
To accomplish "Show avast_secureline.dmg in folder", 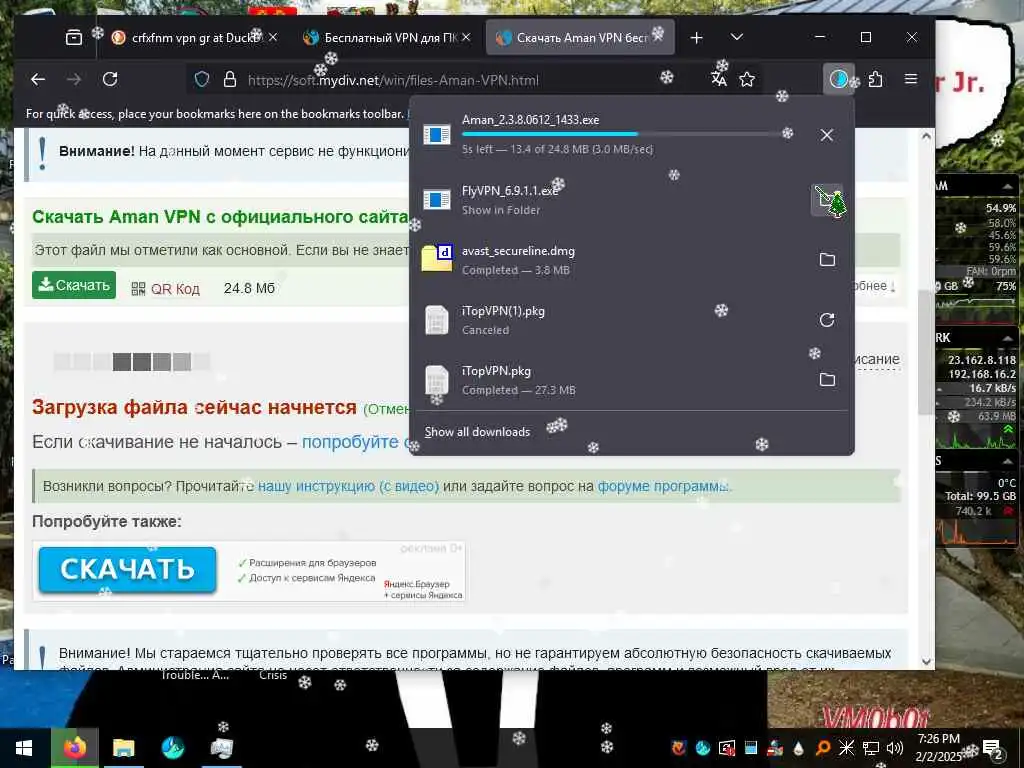I will [827, 259].
